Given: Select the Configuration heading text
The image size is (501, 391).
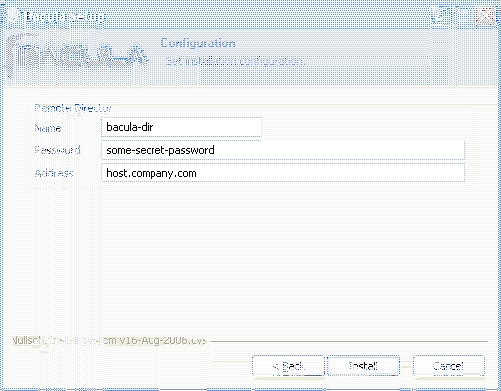Looking at the screenshot, I should (x=198, y=43).
